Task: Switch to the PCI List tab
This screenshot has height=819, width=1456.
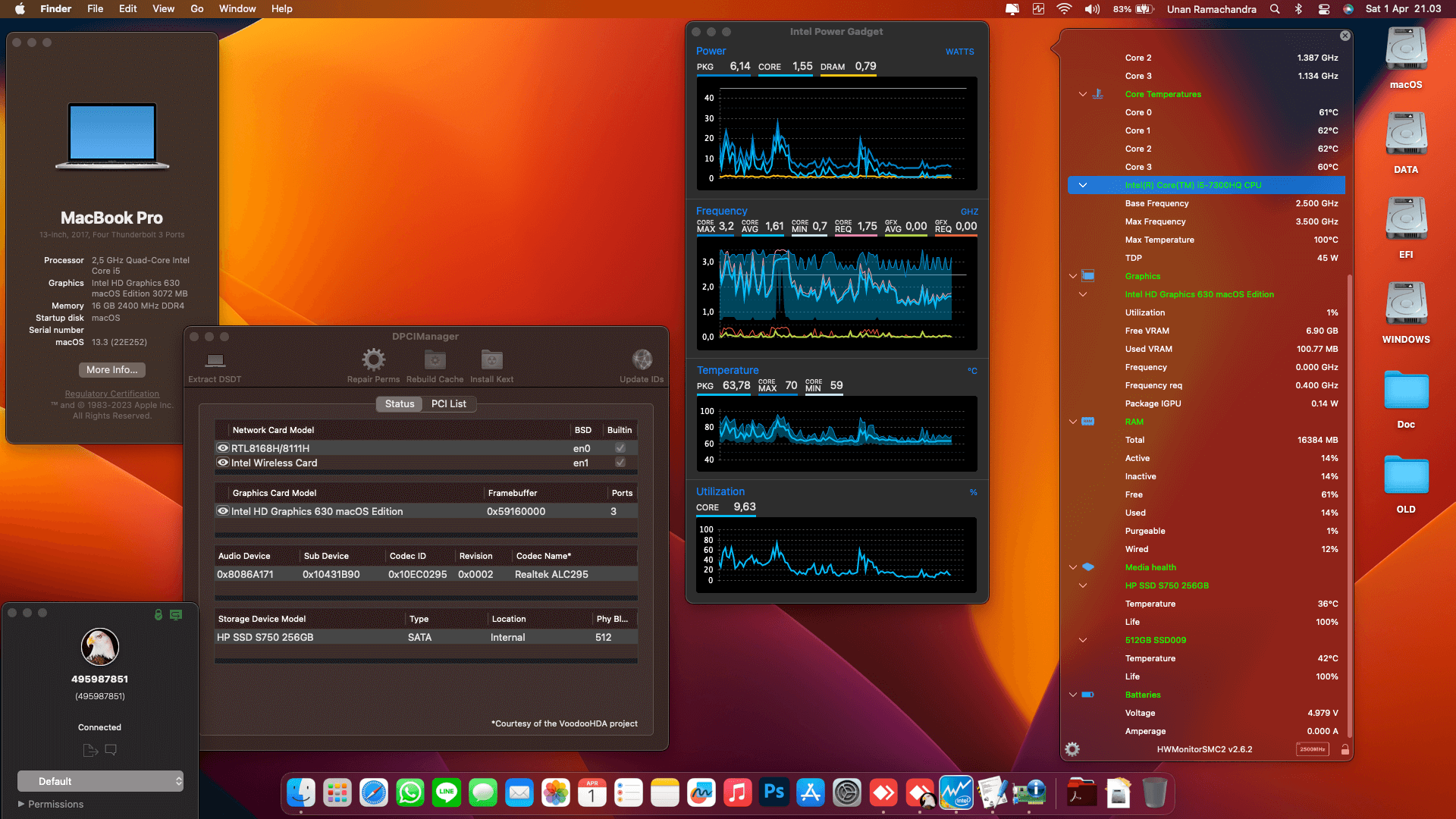Action: (448, 404)
